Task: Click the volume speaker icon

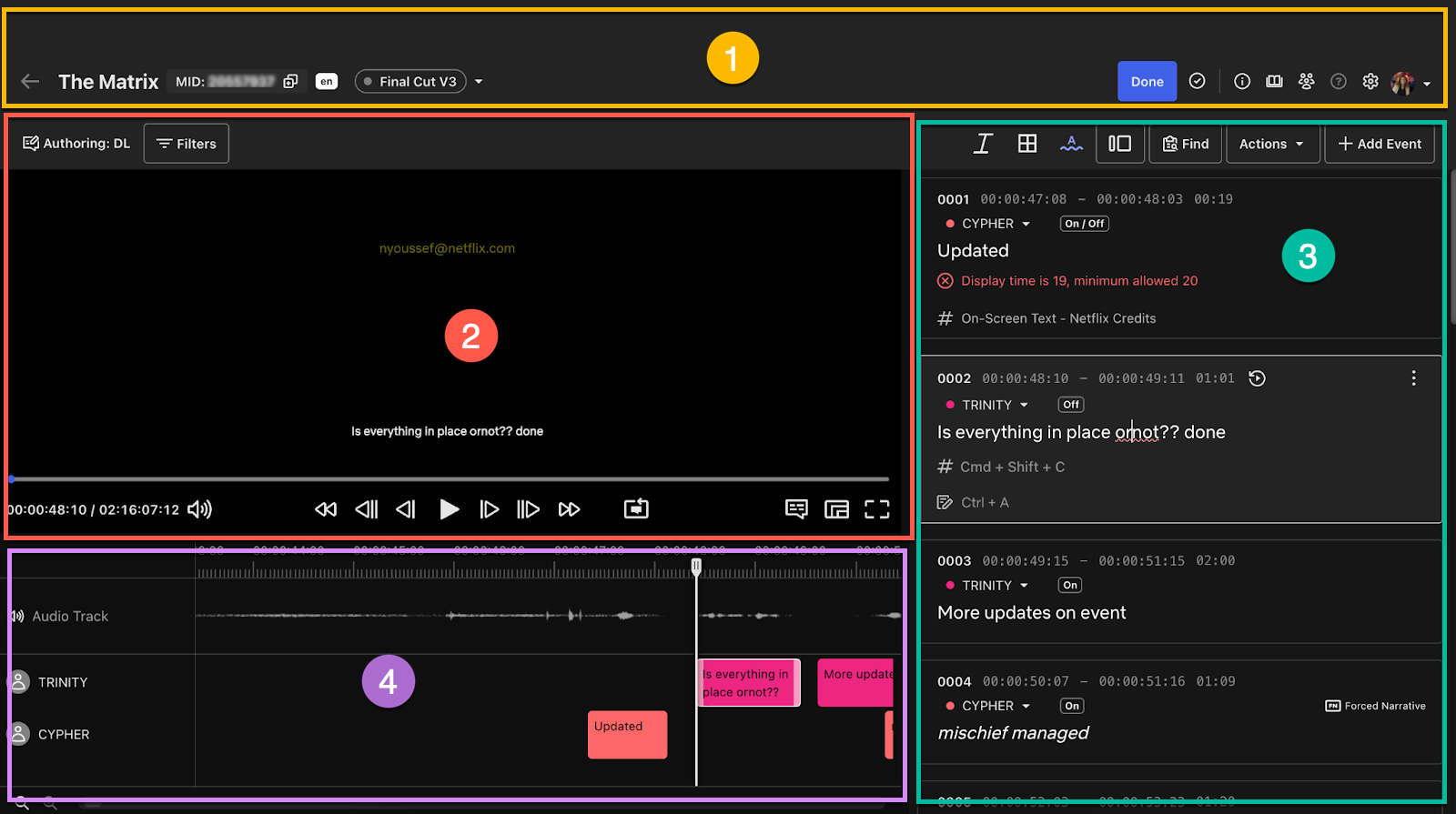Action: 199,509
